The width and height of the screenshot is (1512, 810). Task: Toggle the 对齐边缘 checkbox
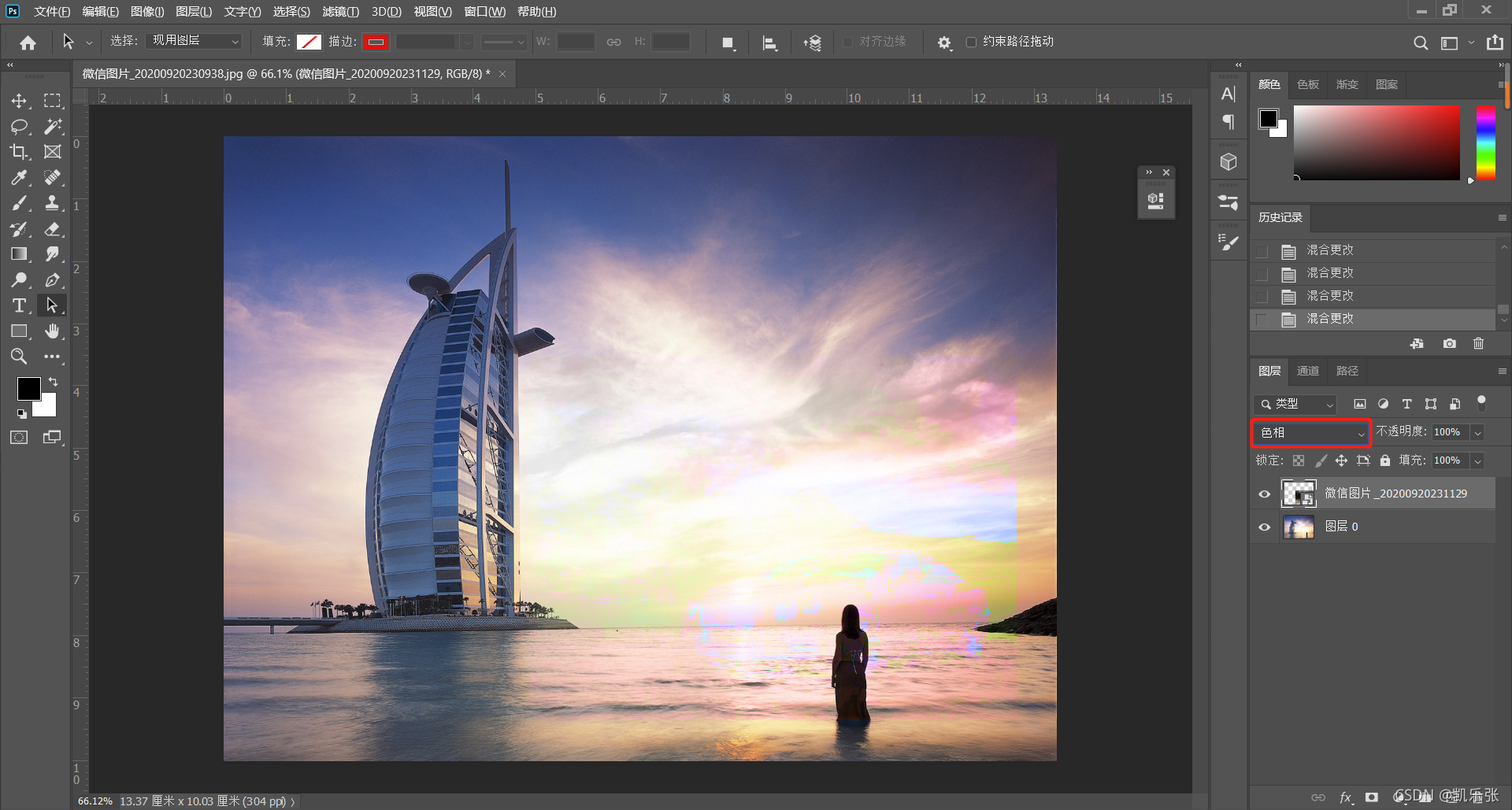click(847, 42)
